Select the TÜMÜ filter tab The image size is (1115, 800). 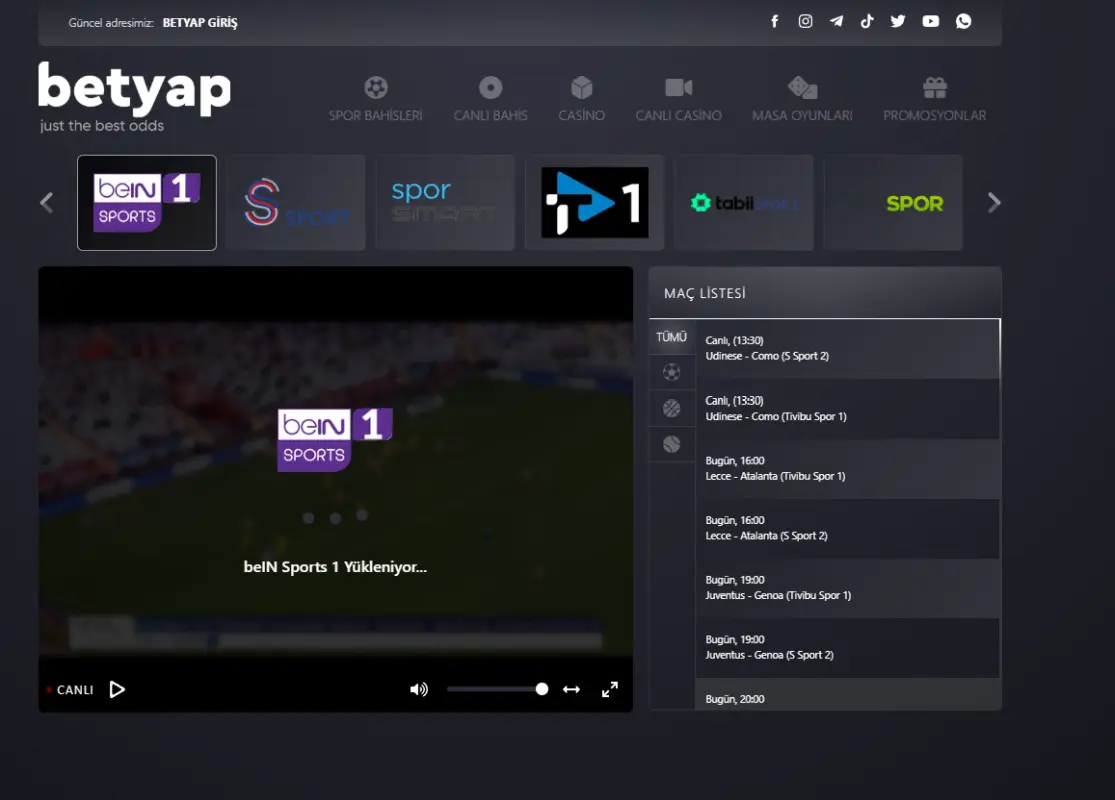click(671, 337)
